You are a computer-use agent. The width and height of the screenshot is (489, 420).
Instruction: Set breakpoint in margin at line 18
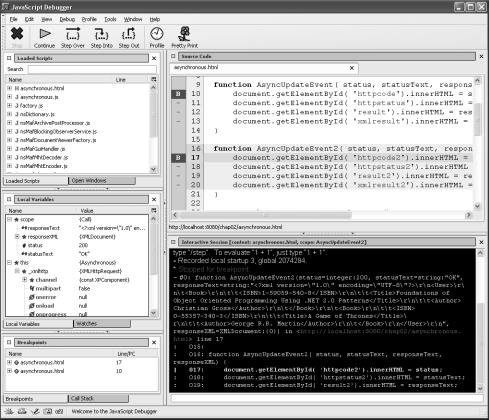pos(178,167)
